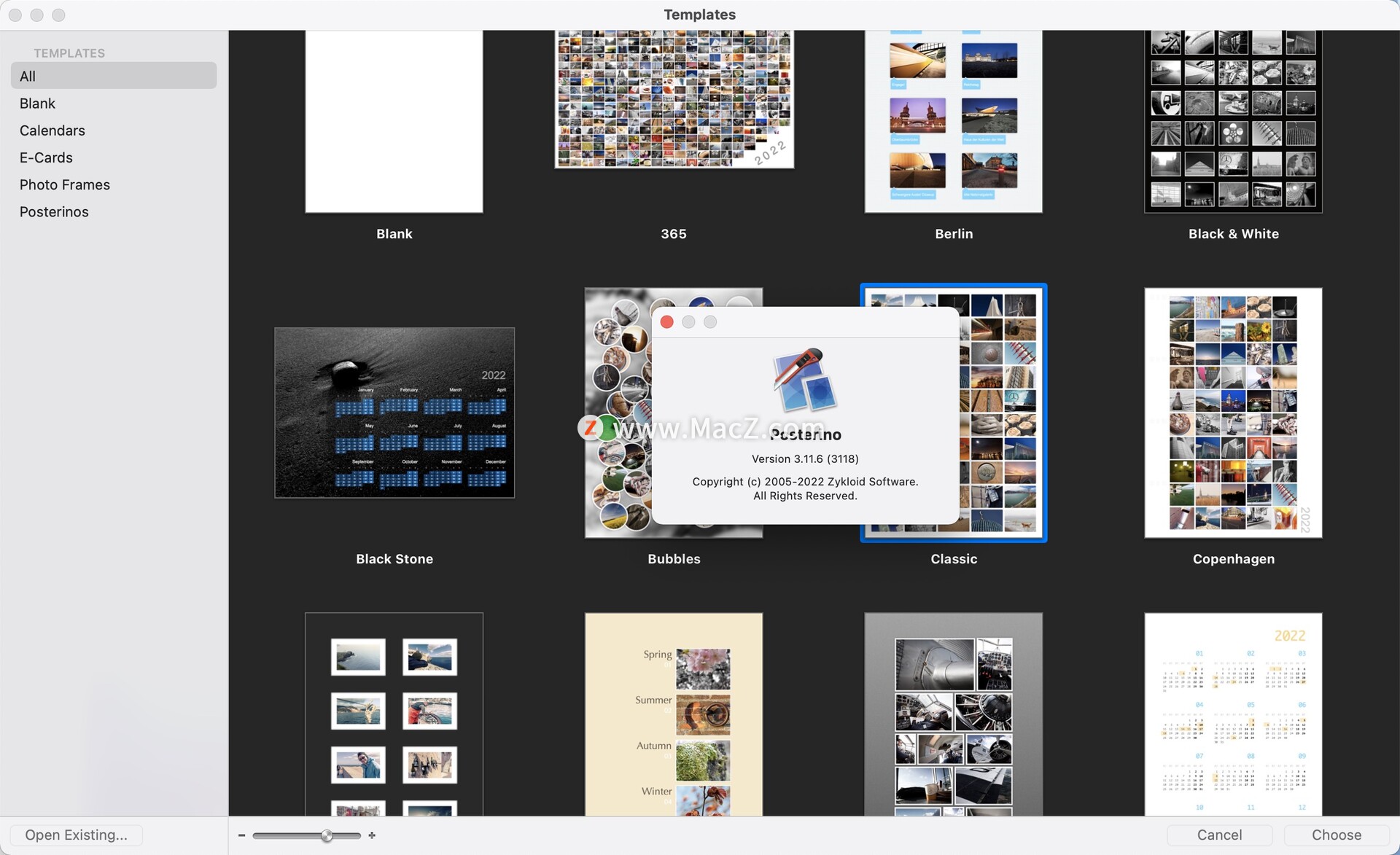Screen dimensions: 1400x855
Task: Click the Cancel button to dismiss
Action: [1220, 834]
